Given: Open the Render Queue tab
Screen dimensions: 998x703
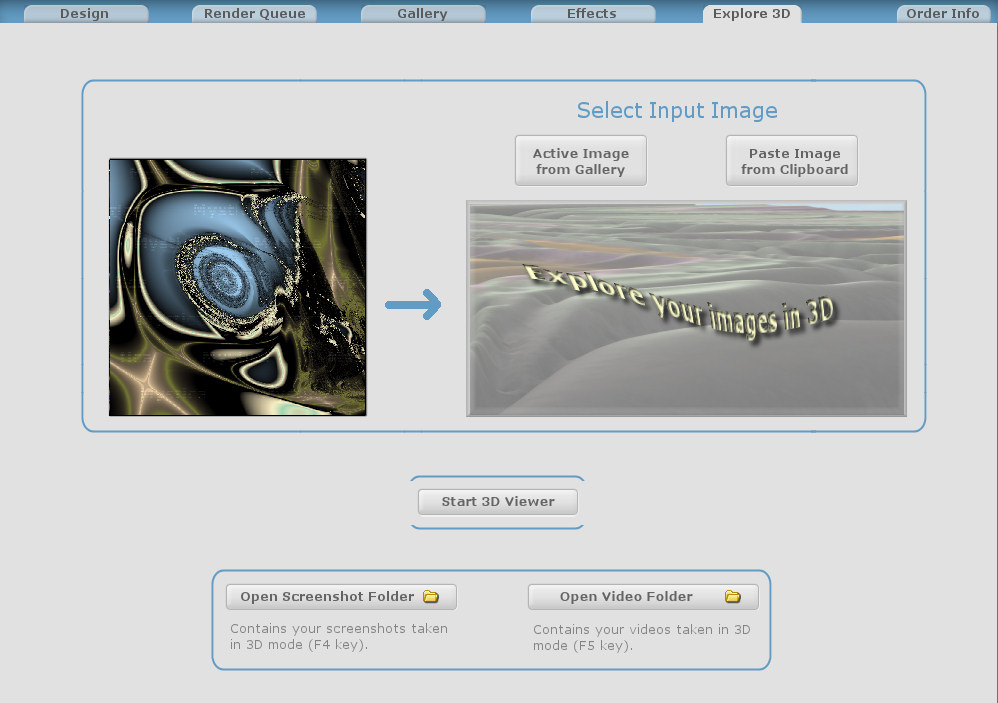Looking at the screenshot, I should pyautogui.click(x=254, y=13).
